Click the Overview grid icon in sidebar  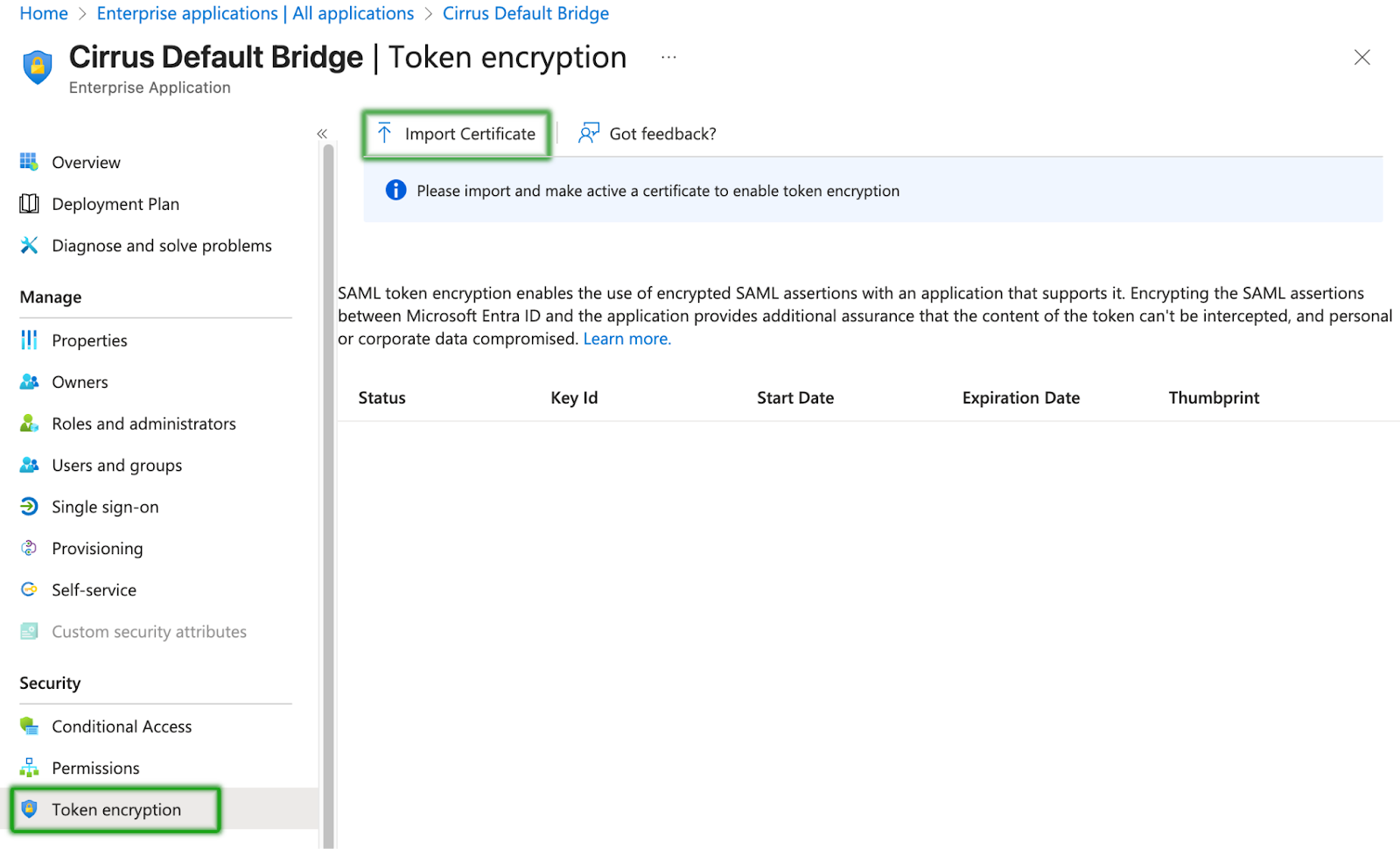(29, 162)
